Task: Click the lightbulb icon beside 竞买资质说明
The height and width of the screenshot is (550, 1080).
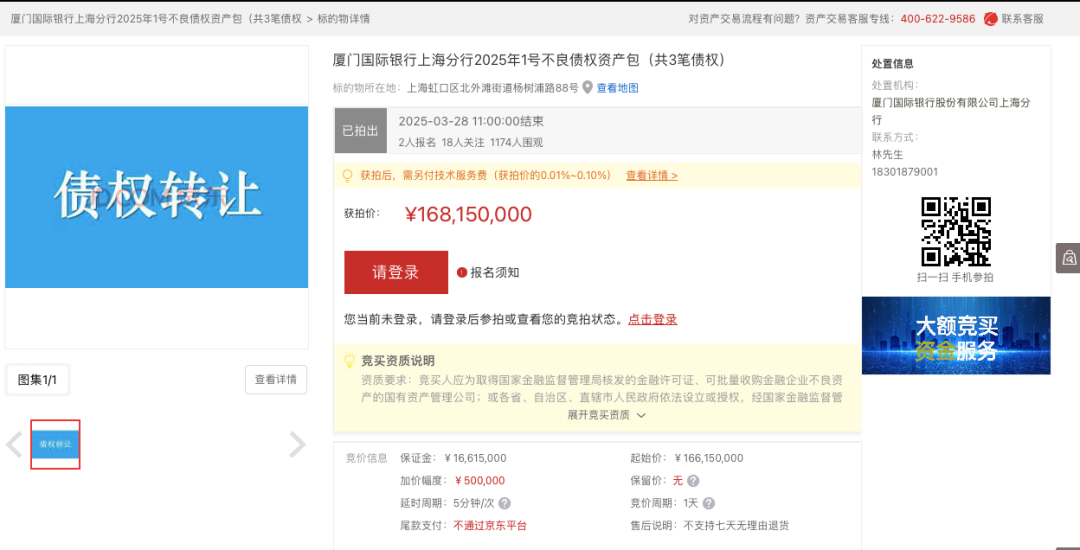Action: click(349, 361)
